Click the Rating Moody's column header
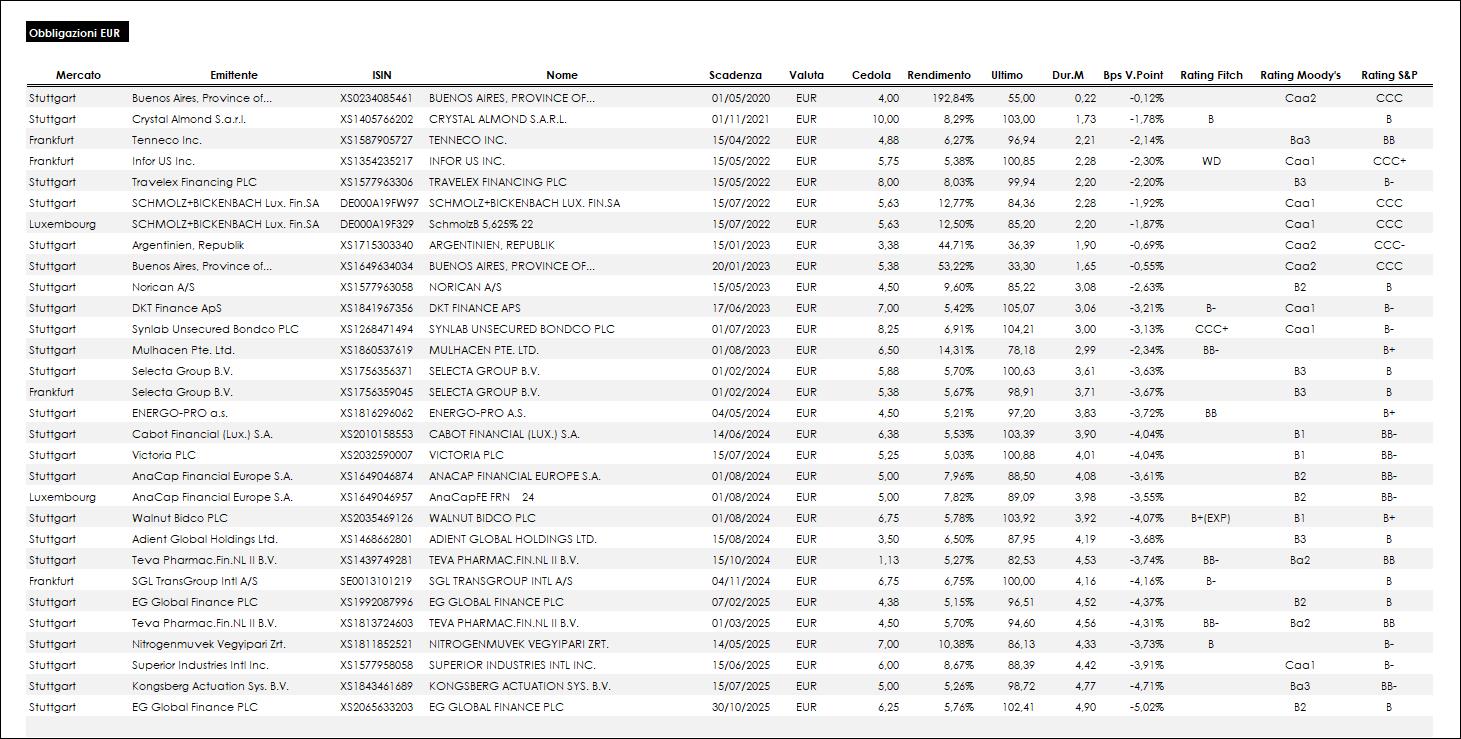The height and width of the screenshot is (739, 1461). [1300, 75]
